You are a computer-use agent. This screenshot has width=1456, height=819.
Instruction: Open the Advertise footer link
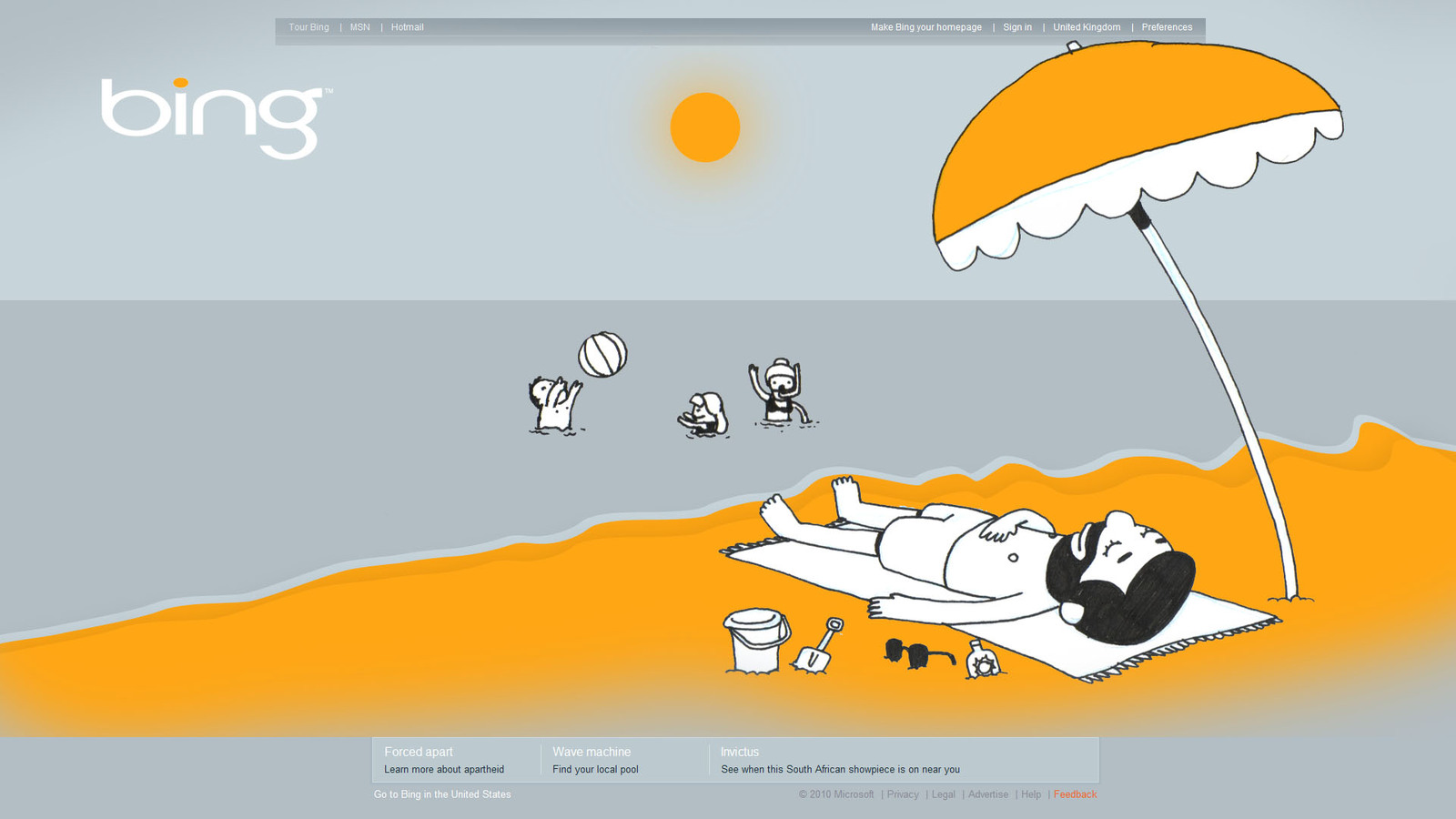pos(988,794)
